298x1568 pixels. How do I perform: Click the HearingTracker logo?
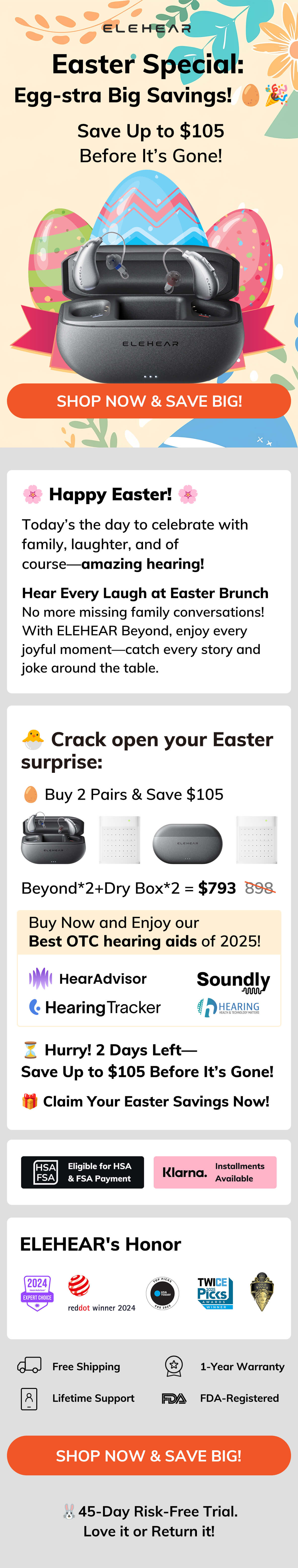(x=95, y=1008)
